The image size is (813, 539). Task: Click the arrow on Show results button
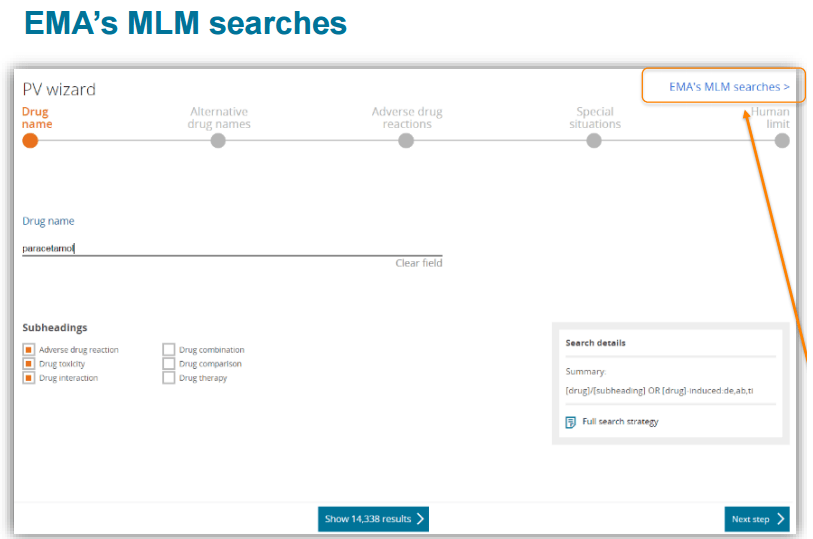420,519
